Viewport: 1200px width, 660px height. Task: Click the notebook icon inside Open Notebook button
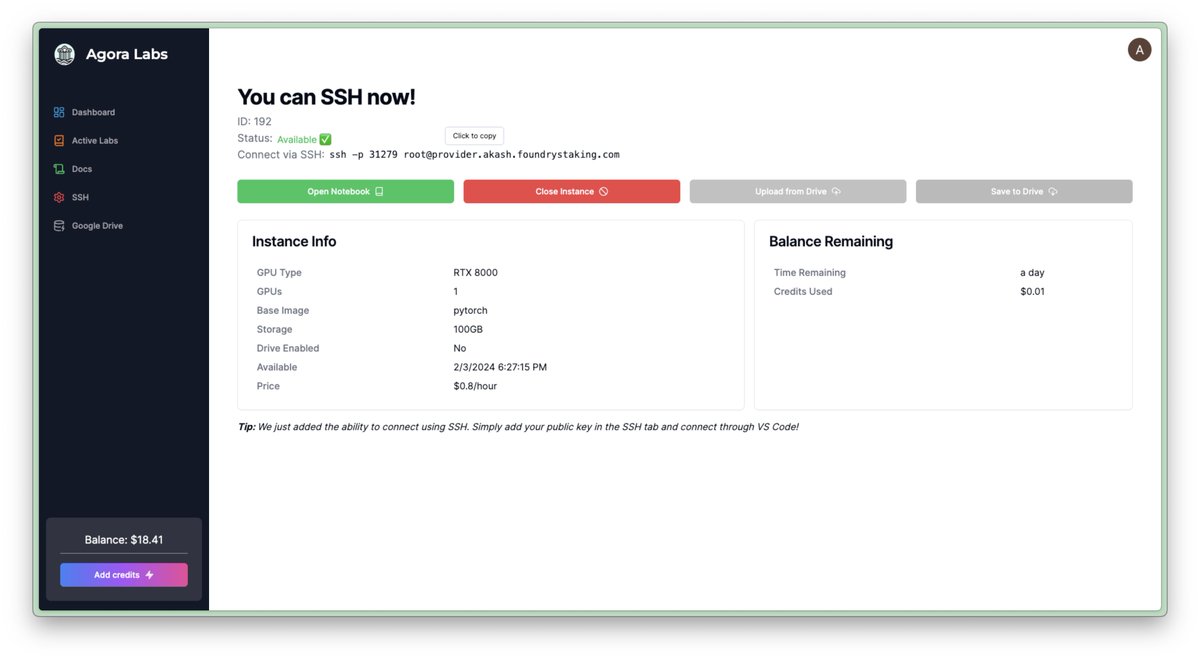click(x=379, y=191)
